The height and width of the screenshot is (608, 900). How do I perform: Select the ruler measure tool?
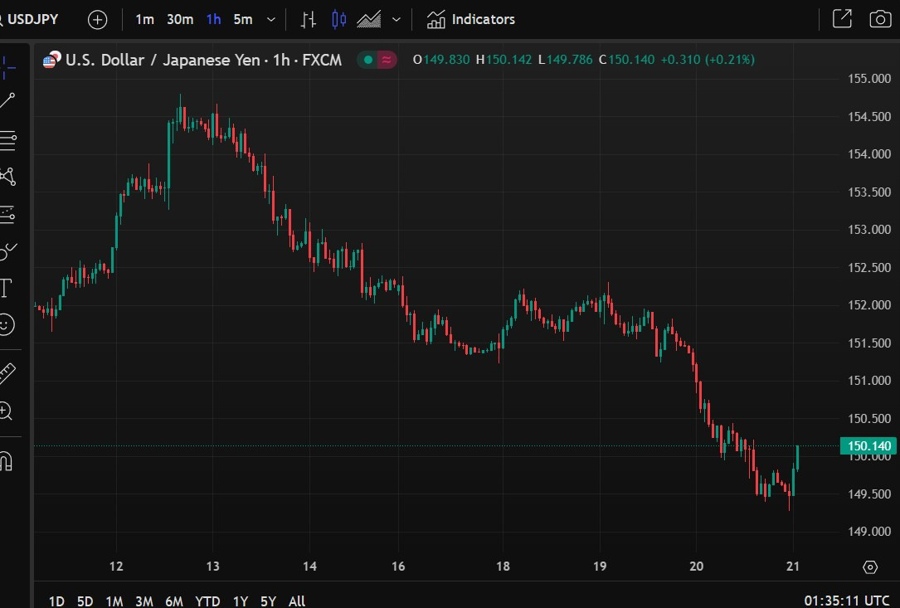[x=8, y=374]
